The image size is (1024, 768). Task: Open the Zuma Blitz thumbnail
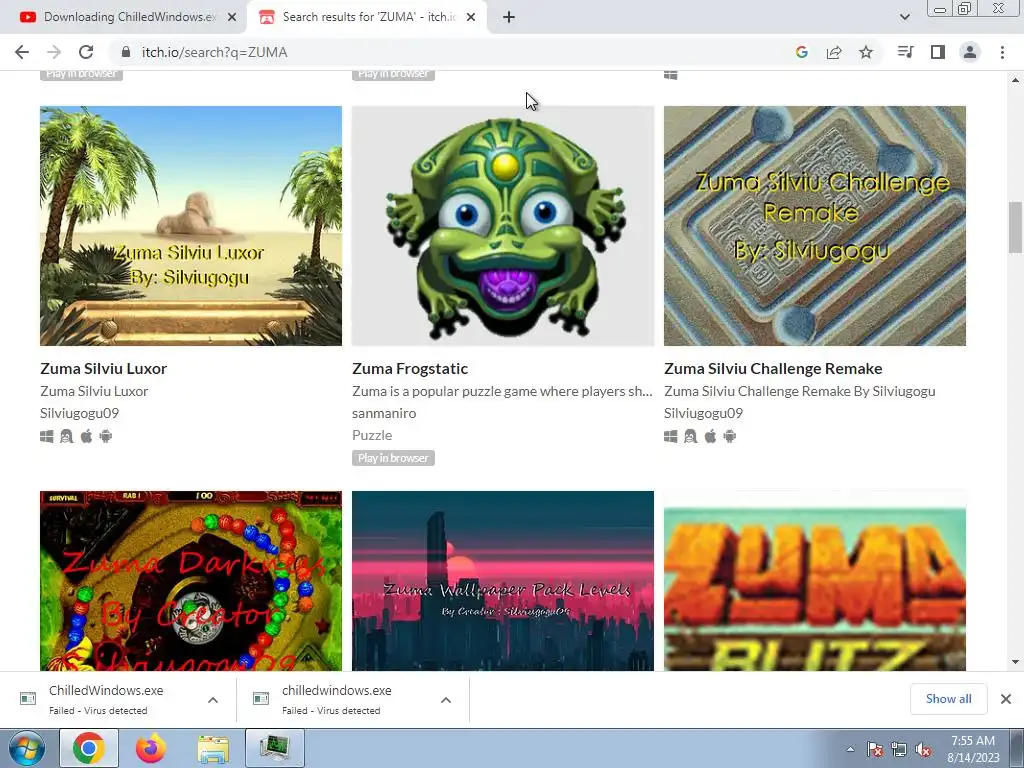814,581
